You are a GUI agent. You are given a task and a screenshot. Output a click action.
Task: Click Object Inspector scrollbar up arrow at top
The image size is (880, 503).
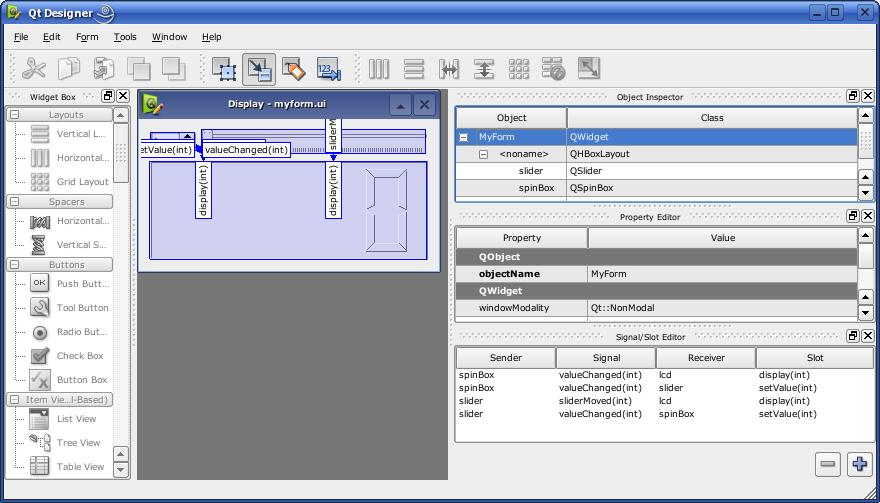pos(865,116)
